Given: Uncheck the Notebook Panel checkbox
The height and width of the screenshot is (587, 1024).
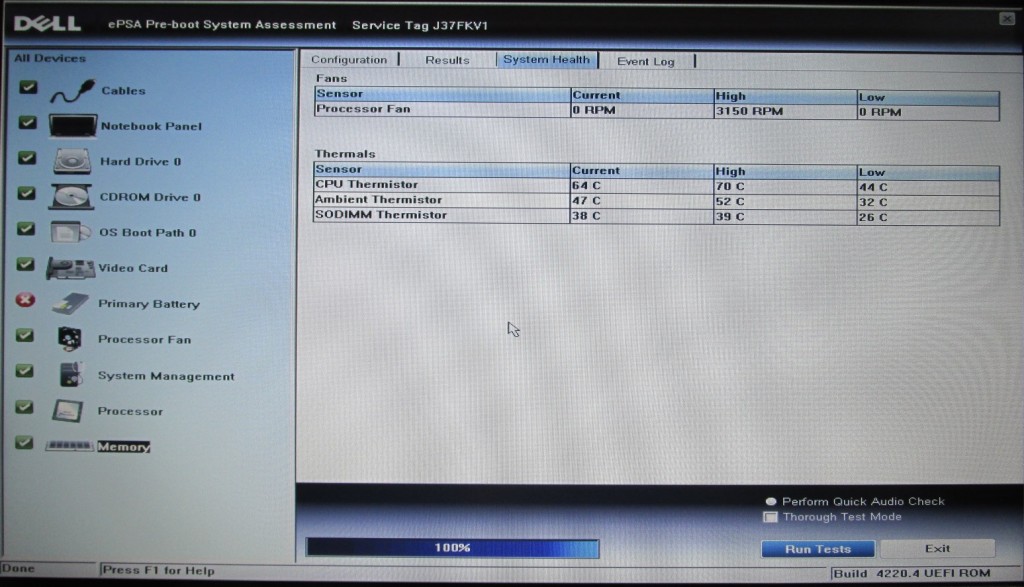Looking at the screenshot, I should coord(27,122).
